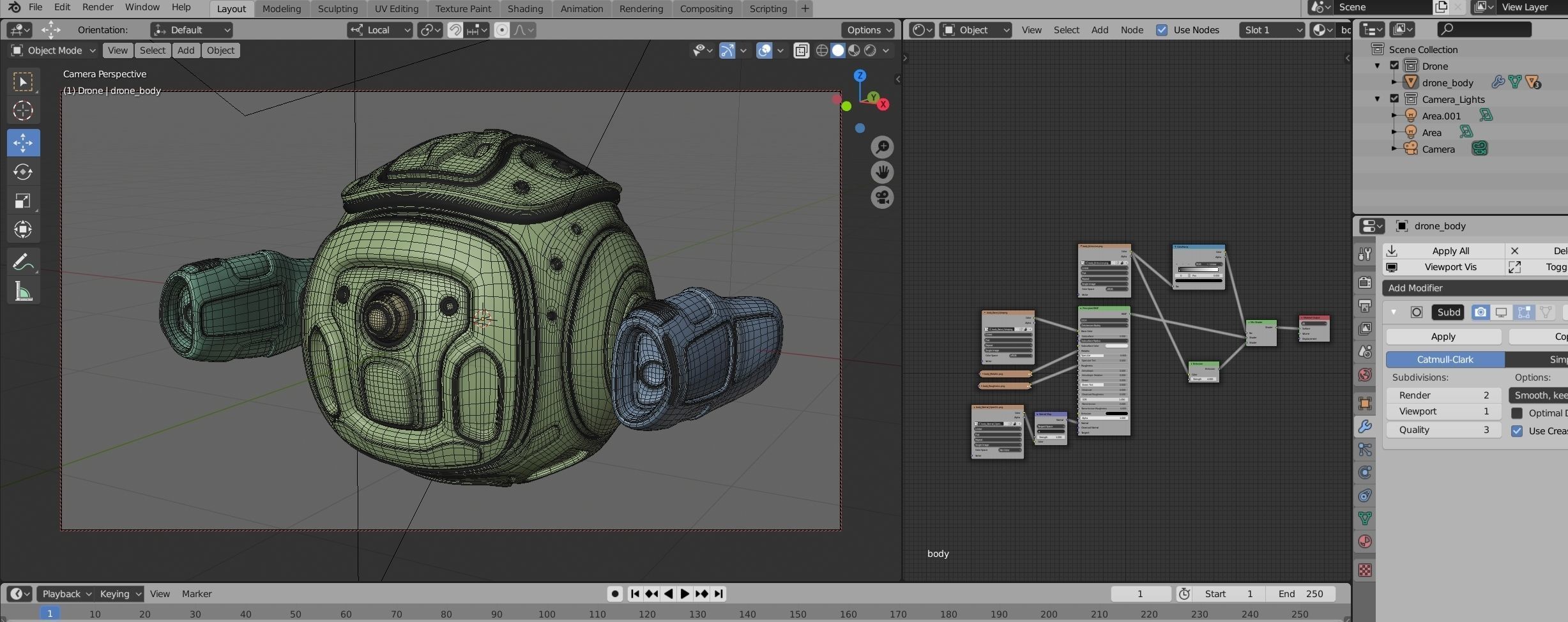Select the Scale tool

coord(23,201)
